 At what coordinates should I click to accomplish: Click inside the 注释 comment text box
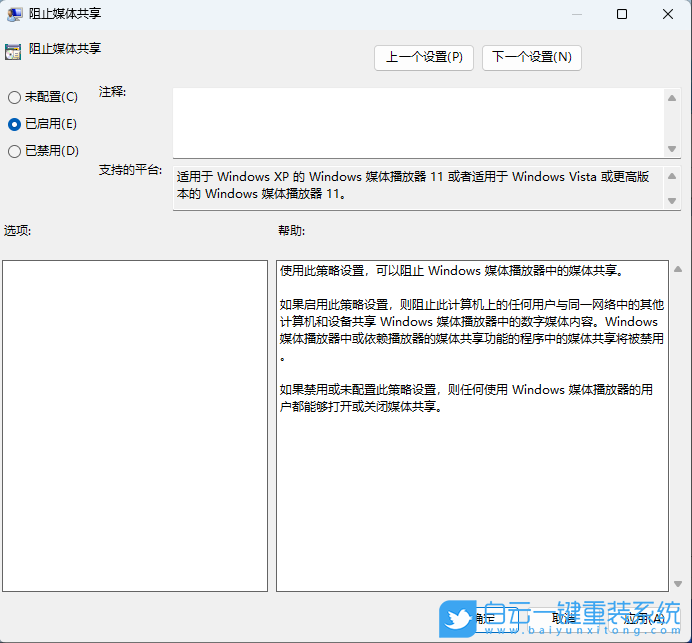pyautogui.click(x=418, y=123)
